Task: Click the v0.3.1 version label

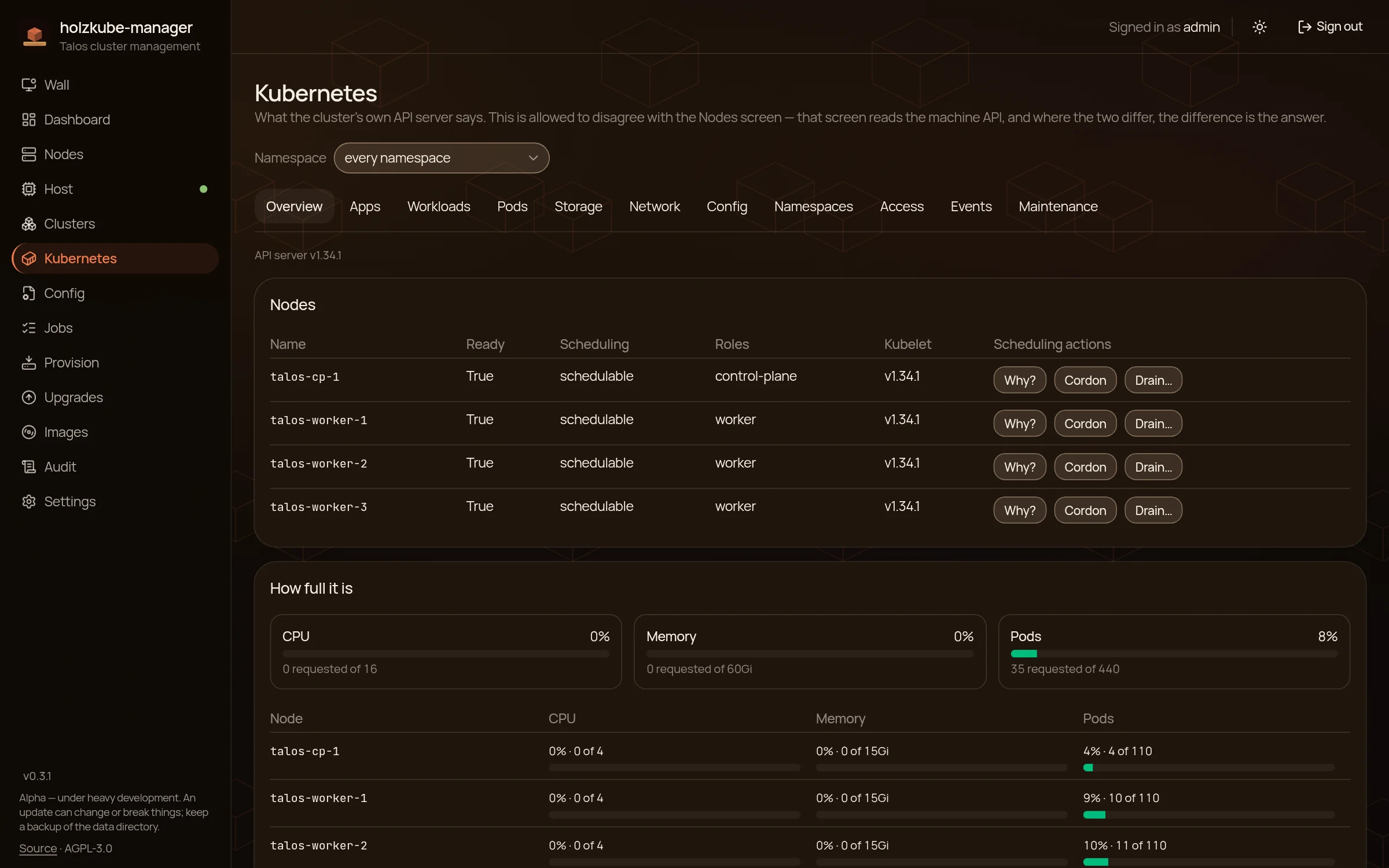Action: click(37, 776)
